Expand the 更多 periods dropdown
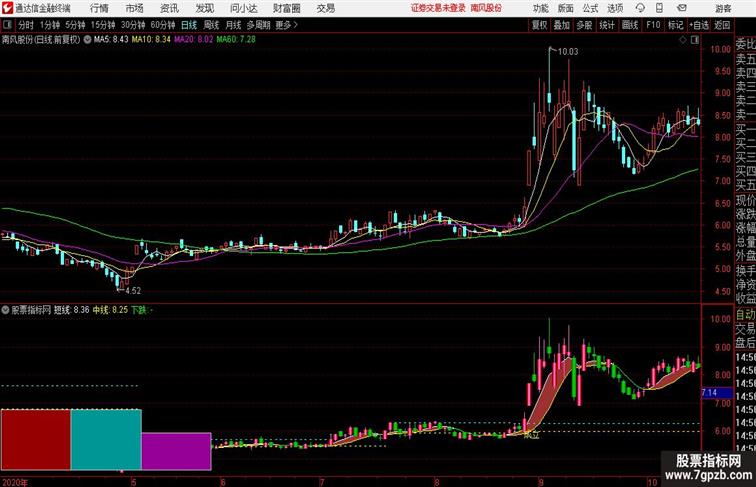The width and height of the screenshot is (756, 487). [x=286, y=25]
